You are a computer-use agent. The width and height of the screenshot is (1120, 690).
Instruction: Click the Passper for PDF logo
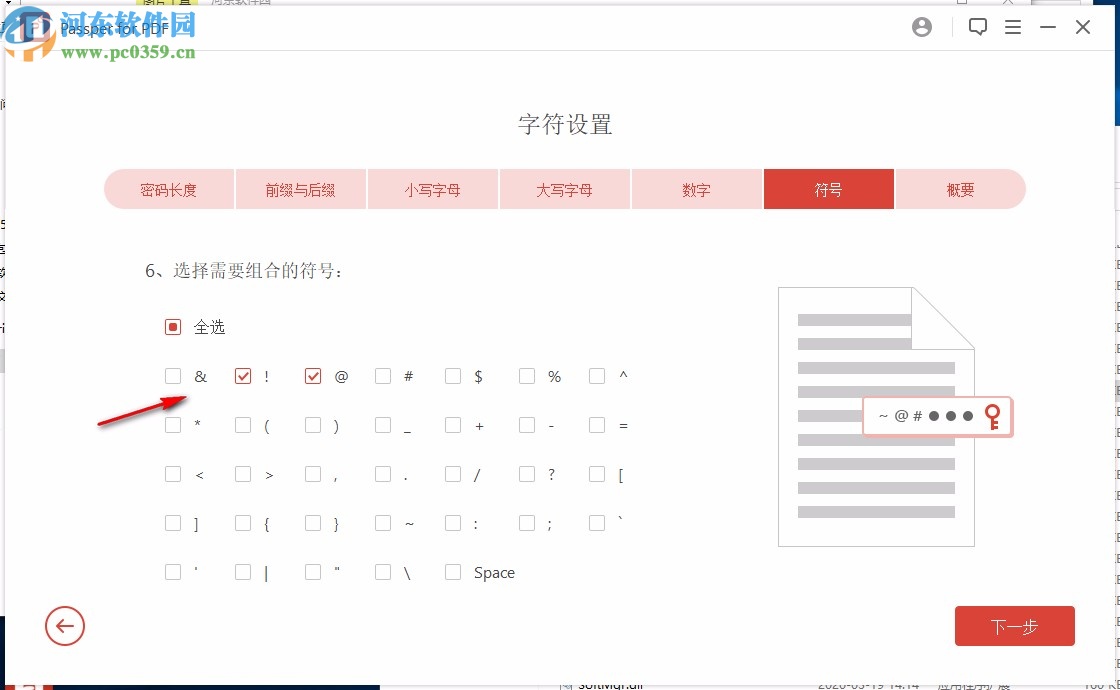tap(115, 28)
